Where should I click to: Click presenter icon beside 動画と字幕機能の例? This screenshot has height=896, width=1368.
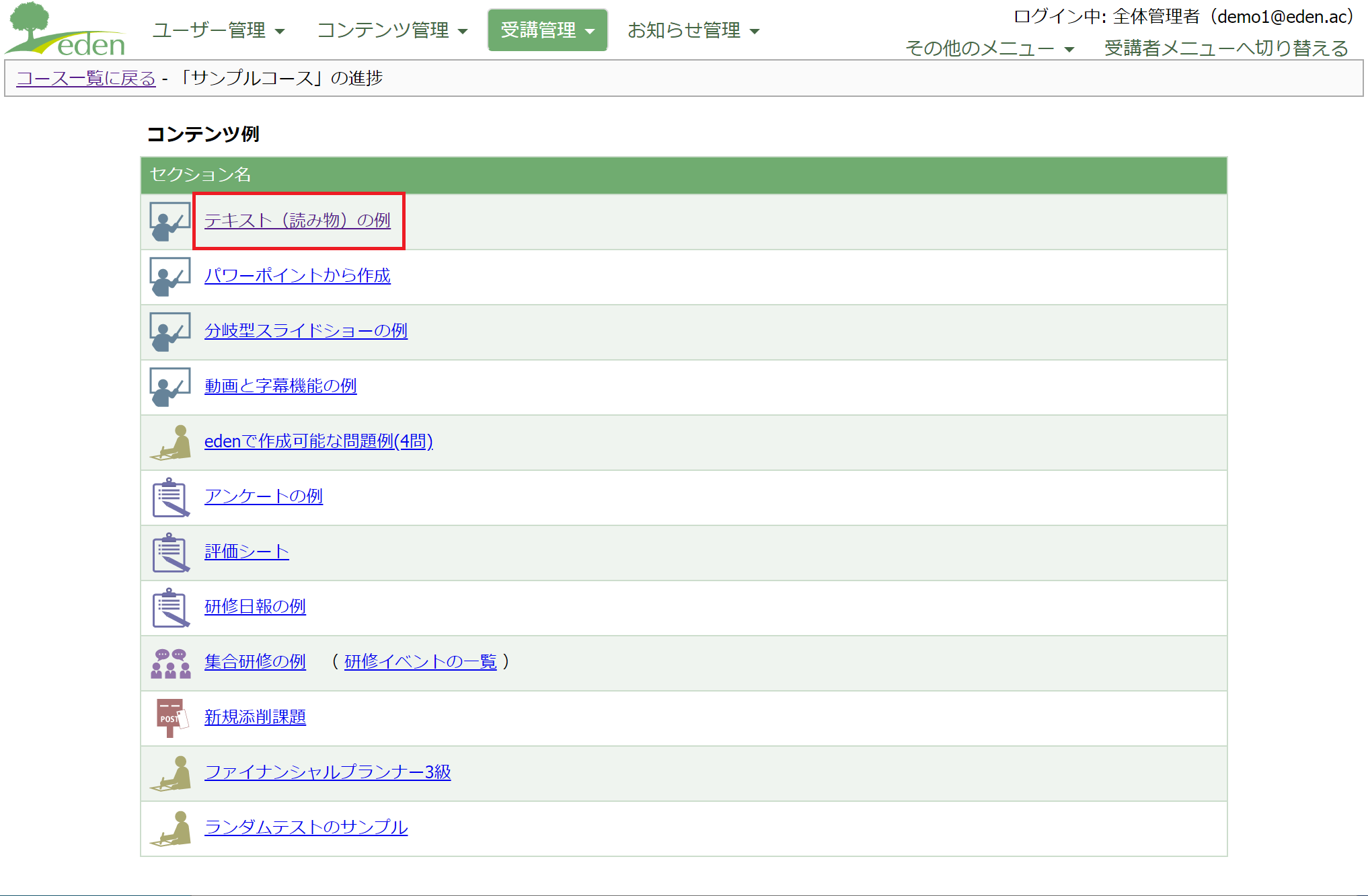(x=170, y=387)
